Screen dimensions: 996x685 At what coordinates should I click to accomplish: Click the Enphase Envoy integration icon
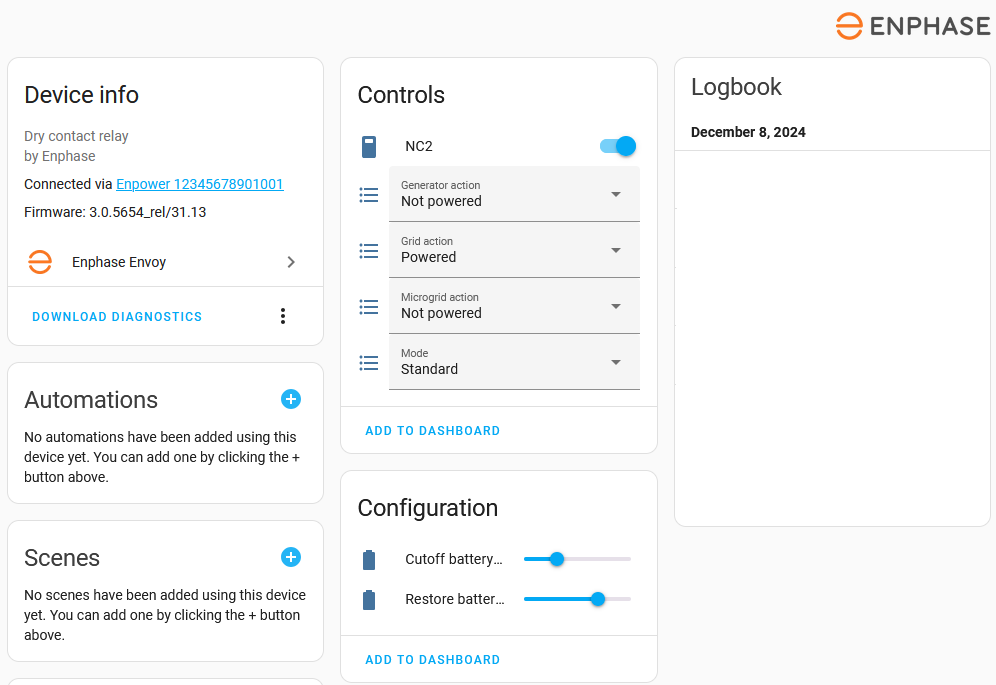click(x=40, y=262)
